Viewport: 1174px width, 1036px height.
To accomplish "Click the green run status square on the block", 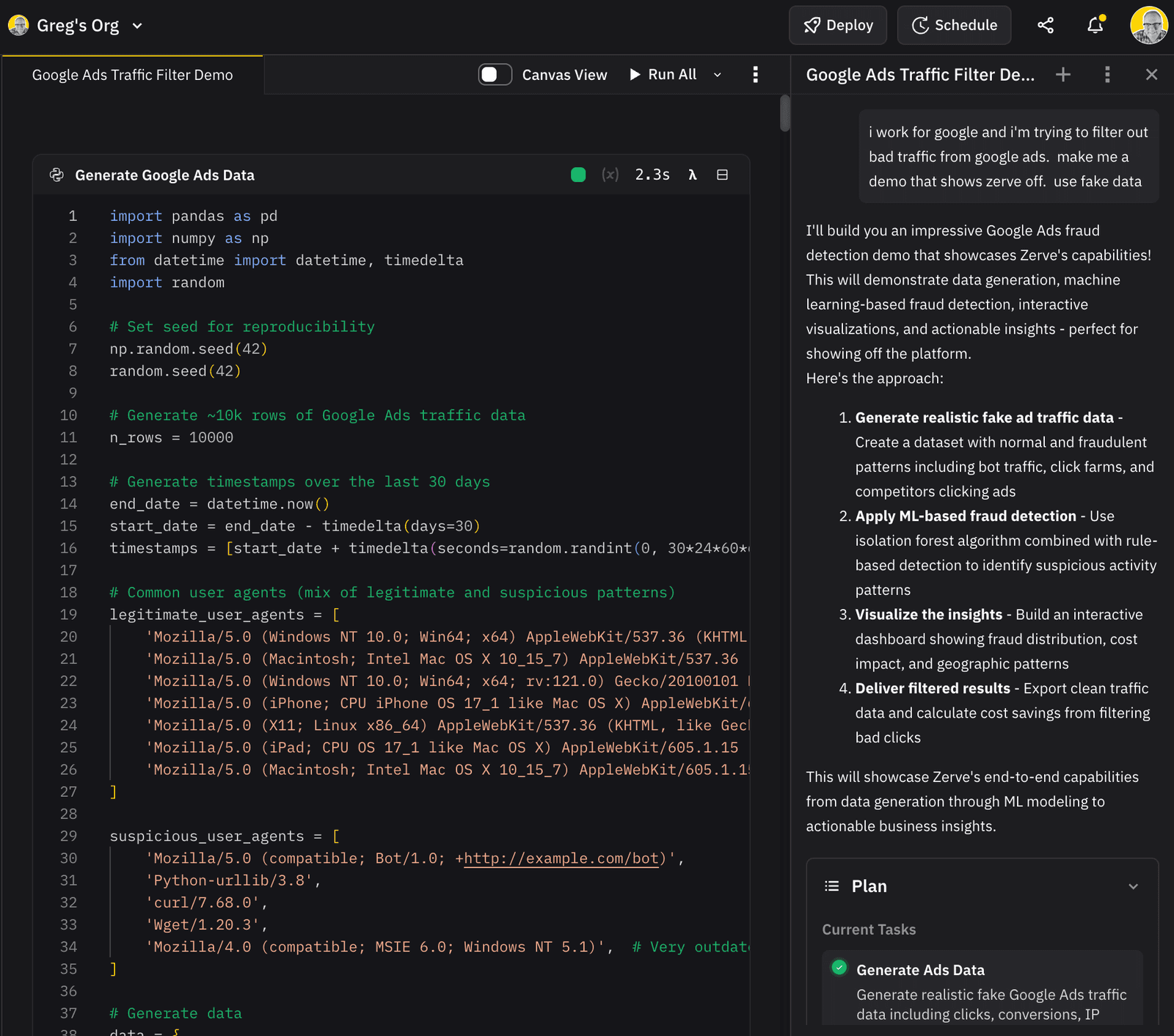I will 578,175.
